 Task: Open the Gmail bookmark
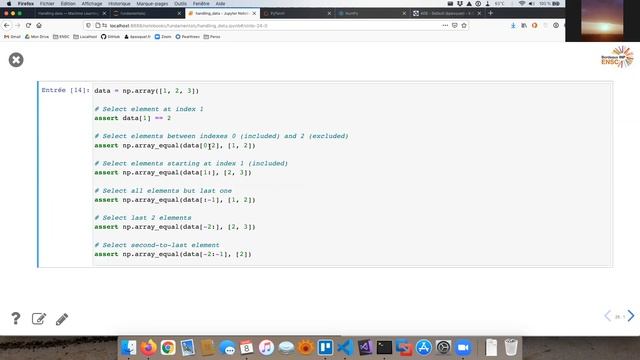pyautogui.click(x=12, y=37)
